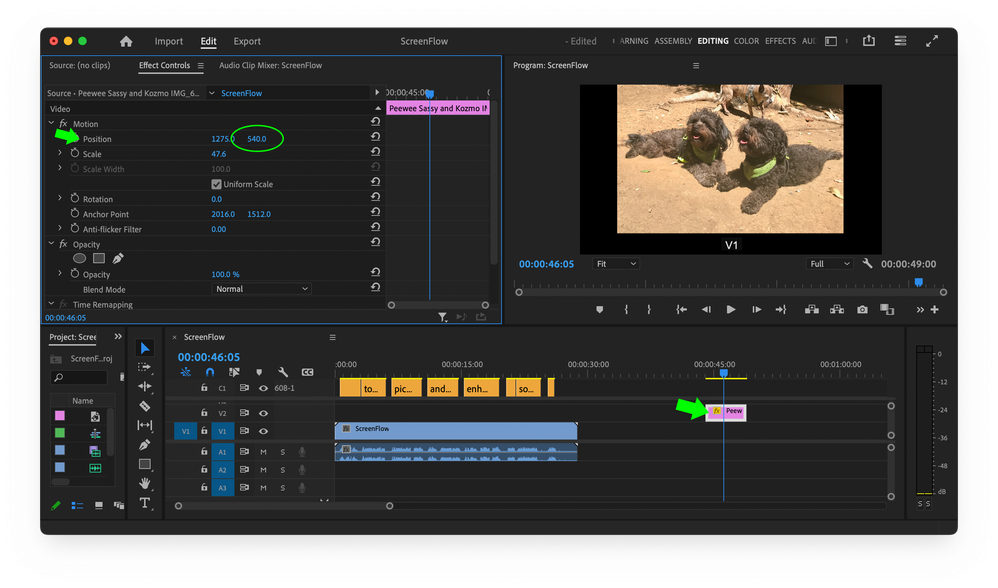Click the voice-over record mic on track A1

coord(302,452)
